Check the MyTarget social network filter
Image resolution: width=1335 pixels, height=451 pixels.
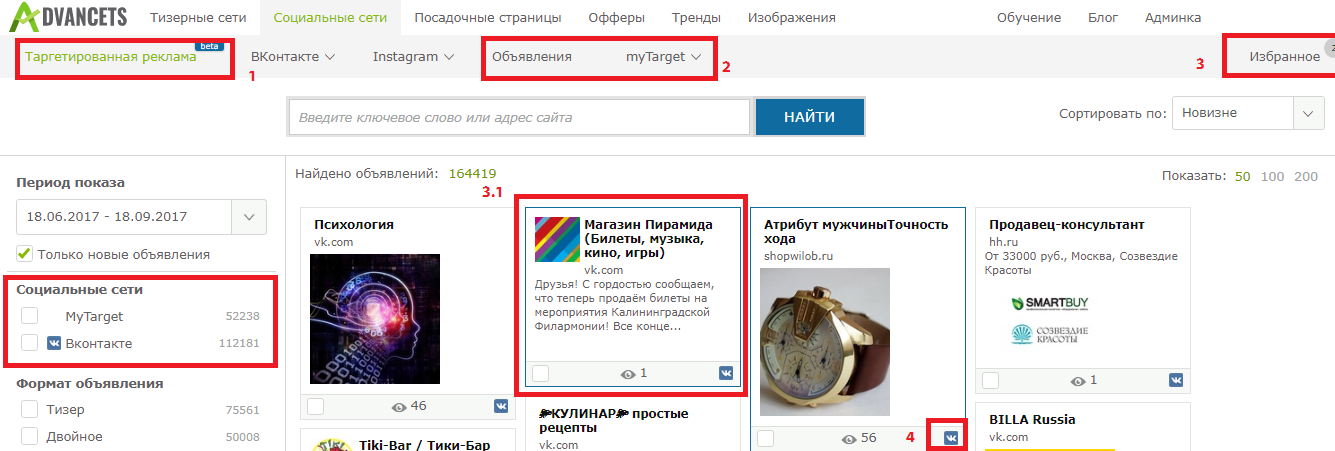tap(30, 316)
